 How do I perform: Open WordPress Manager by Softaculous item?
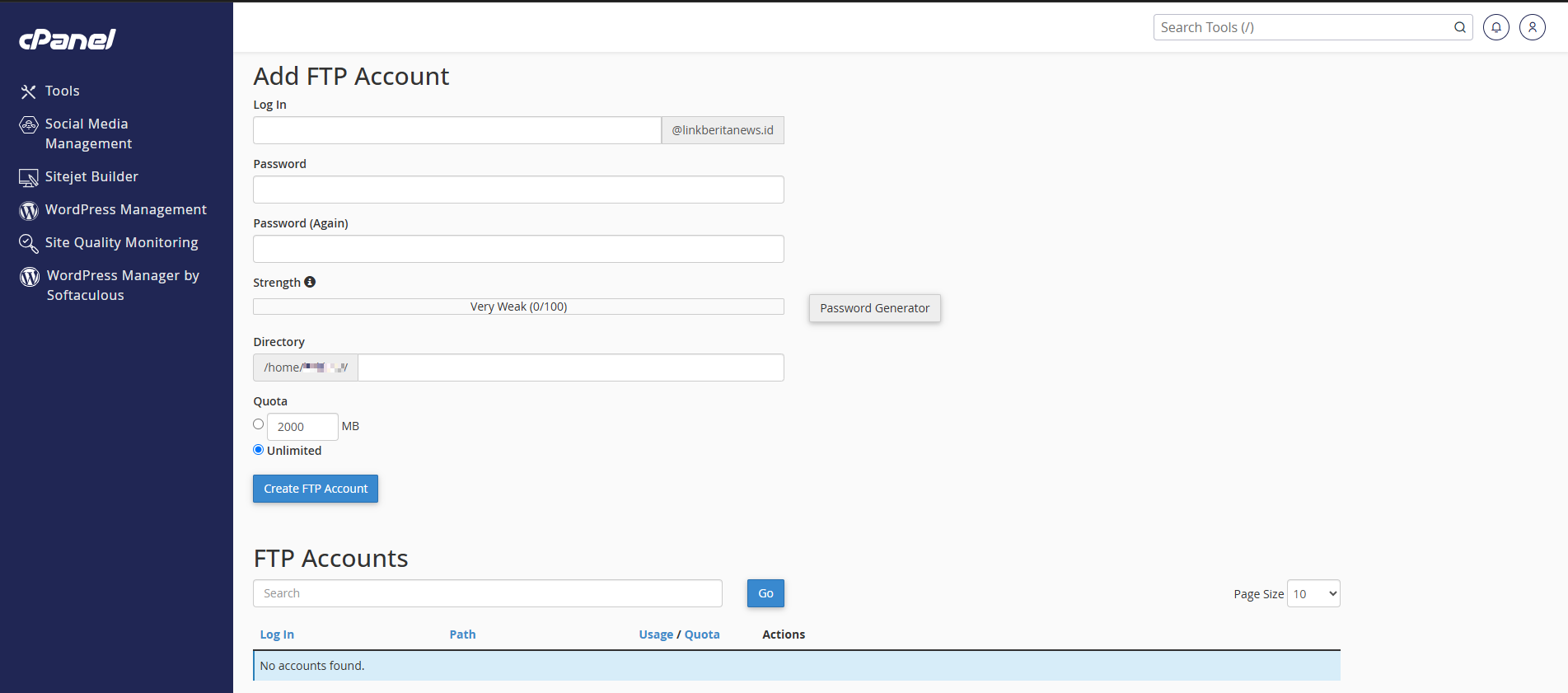click(123, 285)
